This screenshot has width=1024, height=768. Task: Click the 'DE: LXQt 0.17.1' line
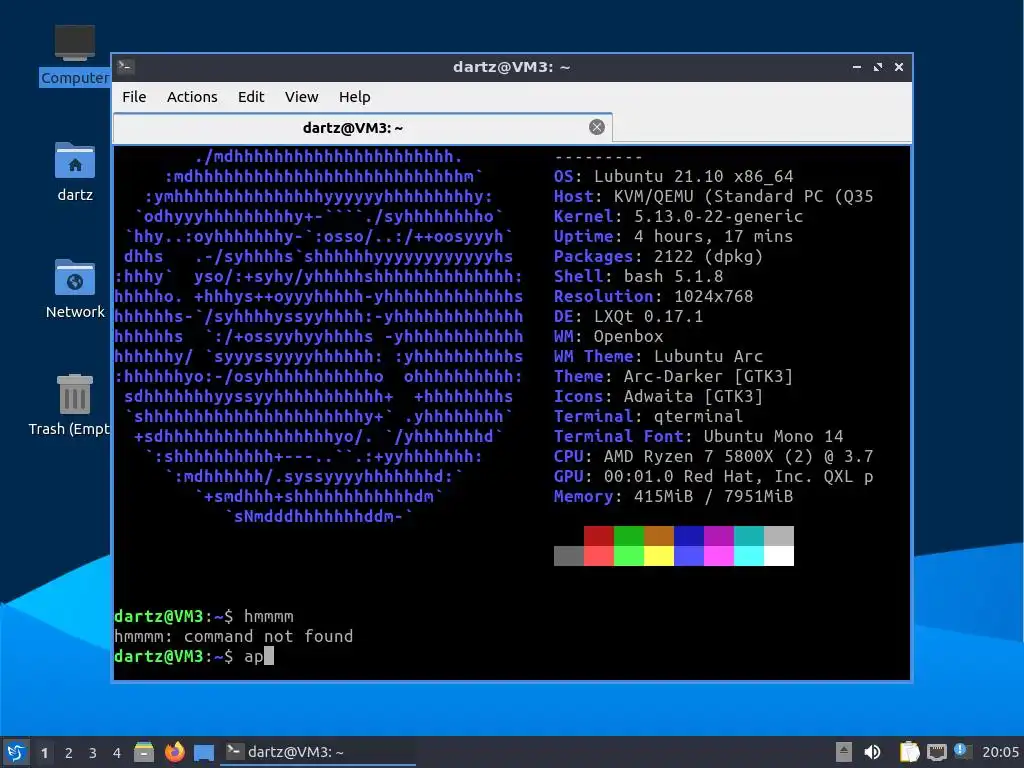tap(629, 316)
